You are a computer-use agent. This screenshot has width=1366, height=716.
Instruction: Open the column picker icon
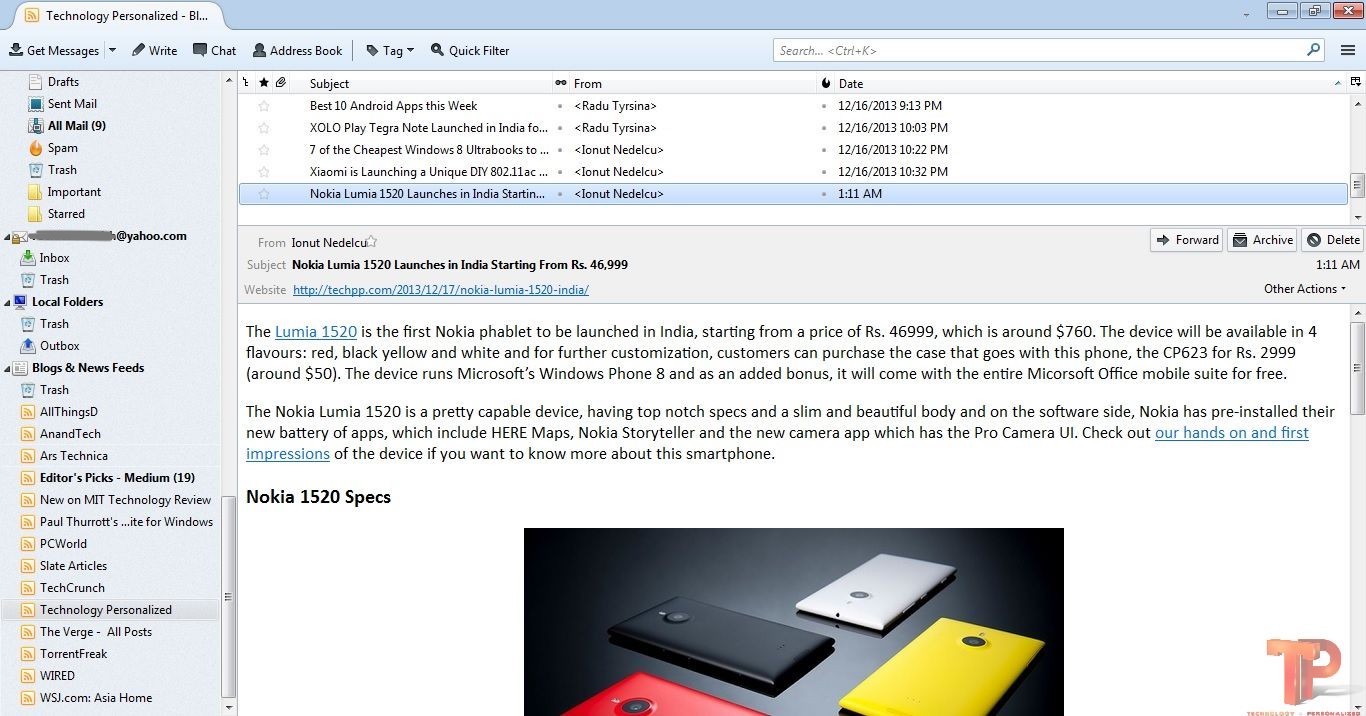pyautogui.click(x=1356, y=83)
